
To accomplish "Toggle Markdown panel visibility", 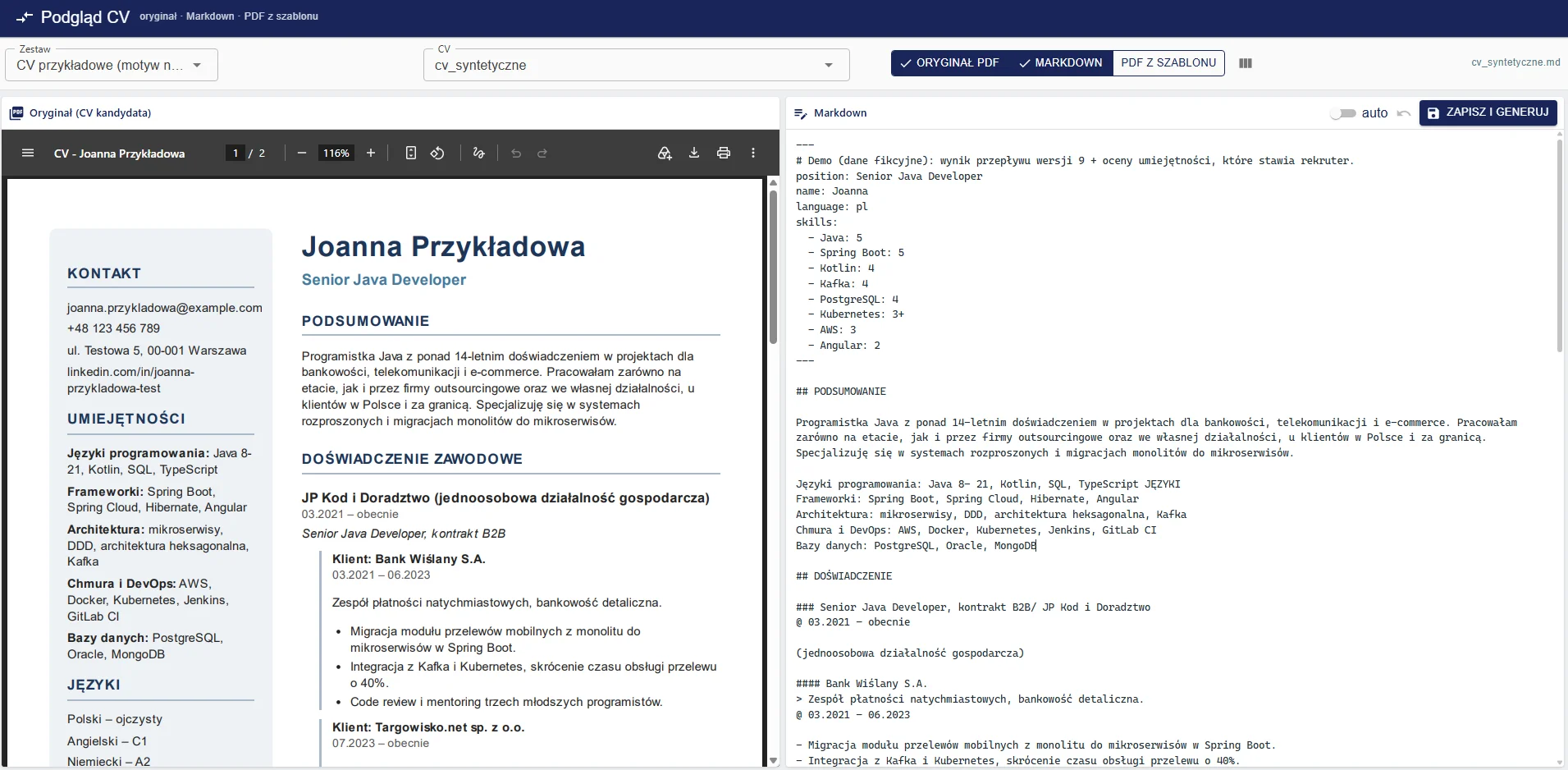I will 1061,63.
